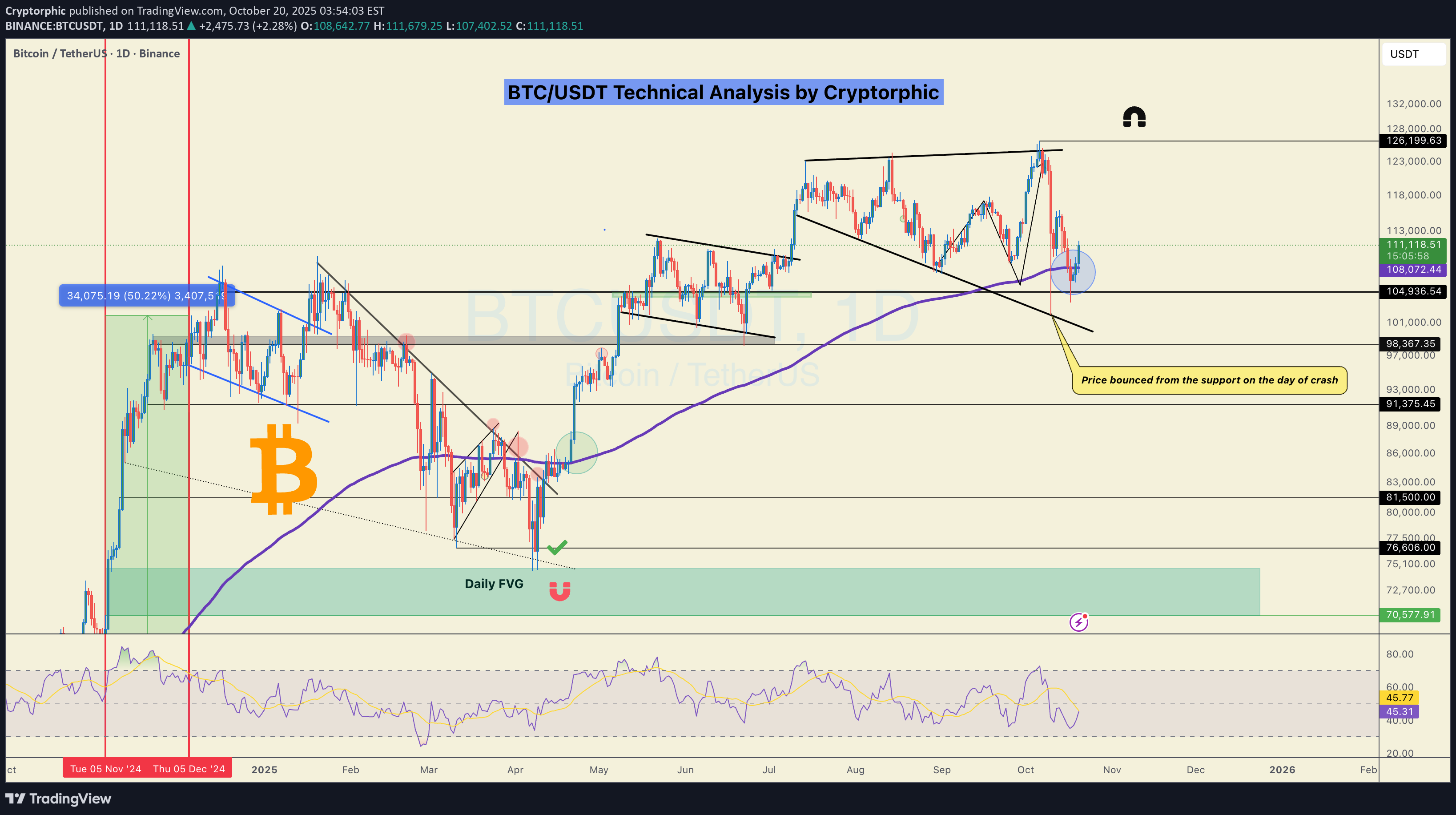1456x815 pixels.
Task: Click the yellow price bounced annotation callout
Action: (x=1209, y=380)
